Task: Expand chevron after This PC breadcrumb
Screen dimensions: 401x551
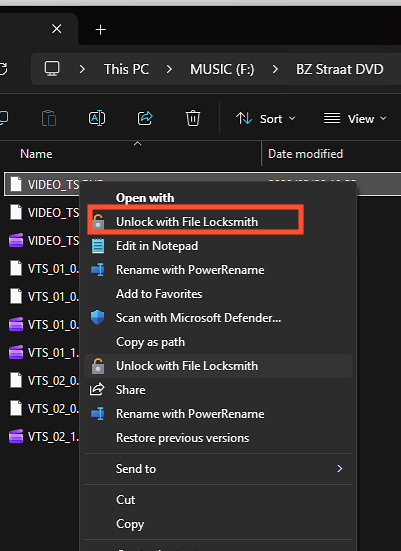Action: click(x=169, y=69)
